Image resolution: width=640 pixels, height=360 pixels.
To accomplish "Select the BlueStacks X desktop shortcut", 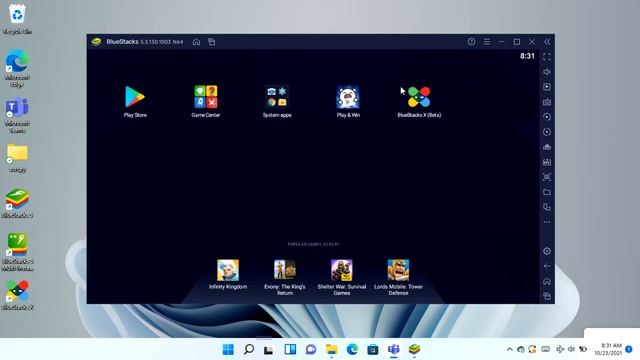I will click(x=17, y=295).
